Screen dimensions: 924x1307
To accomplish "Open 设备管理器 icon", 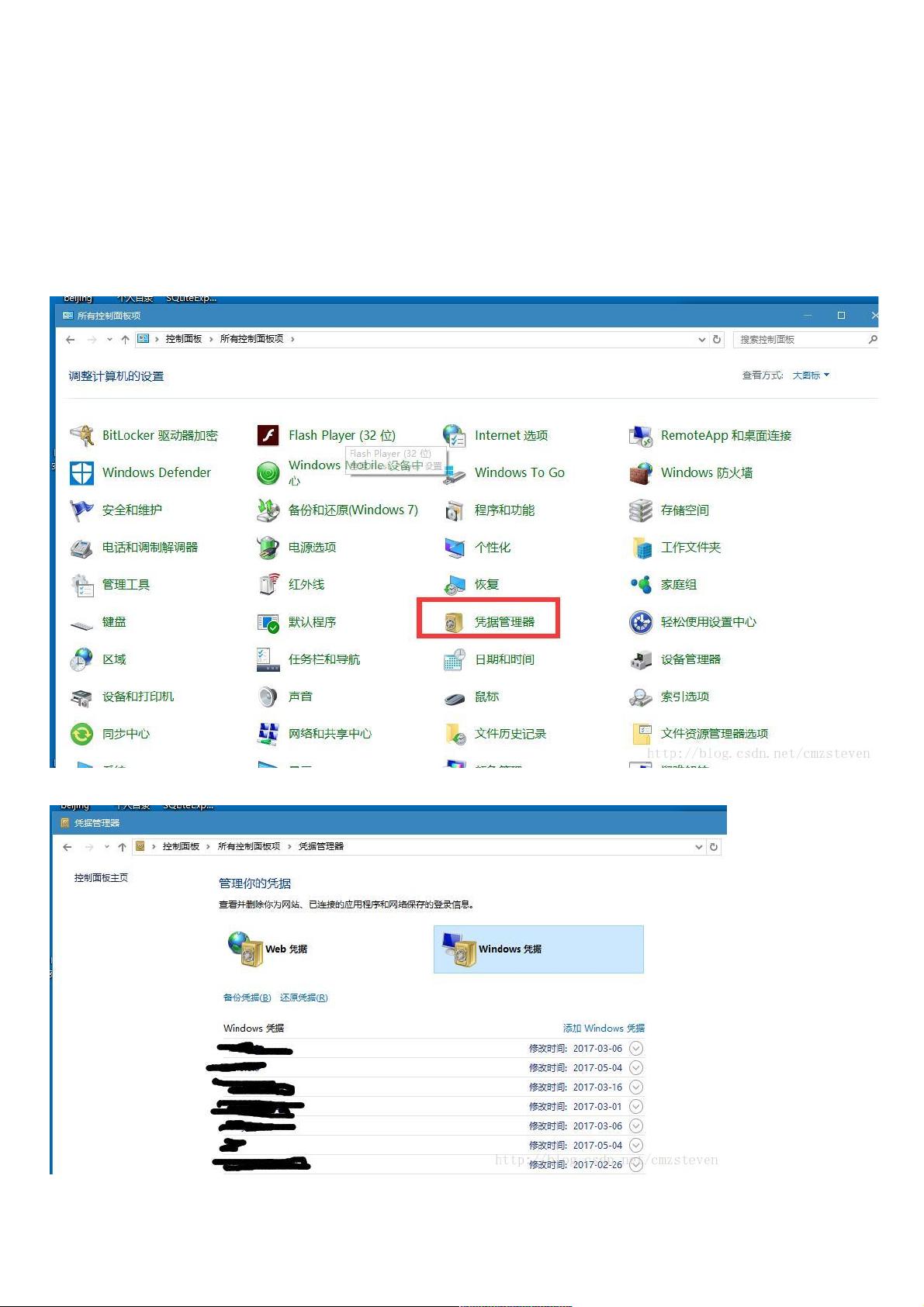I will (x=640, y=660).
